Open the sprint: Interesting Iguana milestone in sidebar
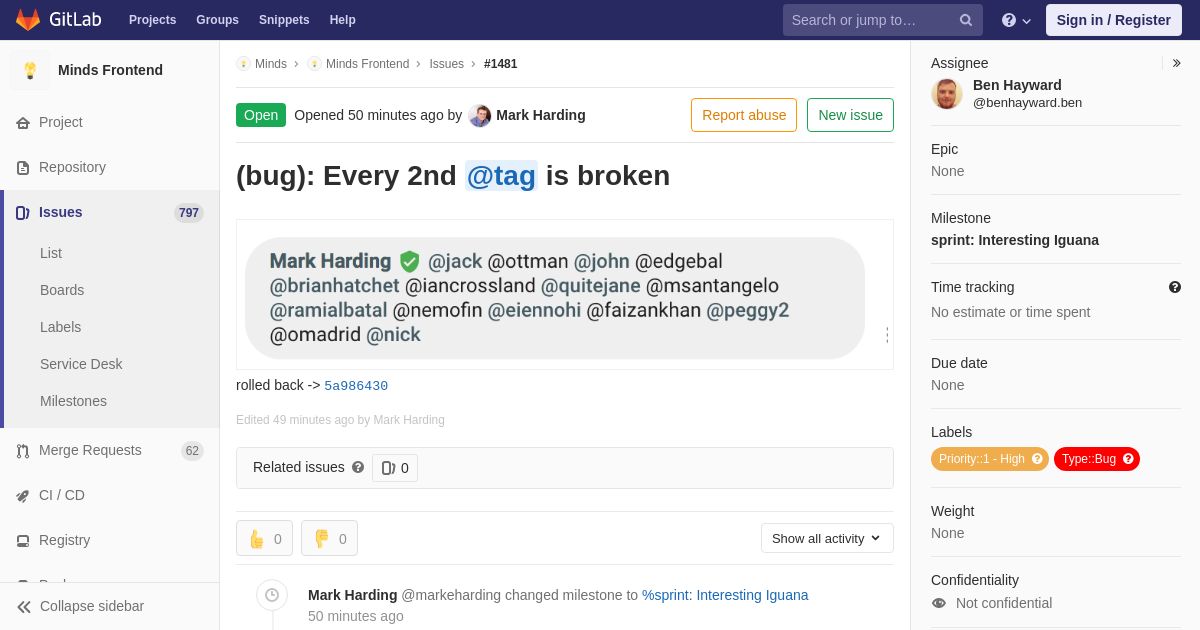This screenshot has height=630, width=1200. coord(1015,240)
